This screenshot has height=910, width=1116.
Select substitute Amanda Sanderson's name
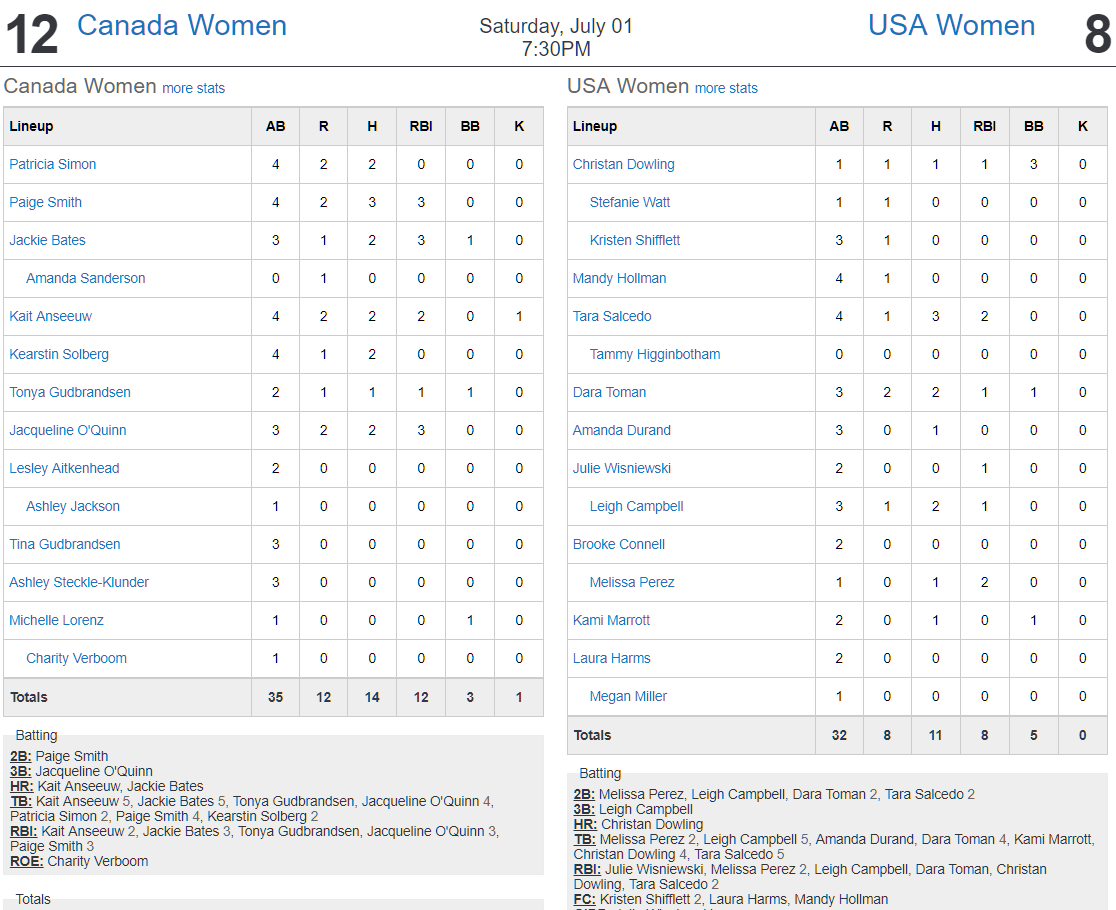click(x=85, y=278)
